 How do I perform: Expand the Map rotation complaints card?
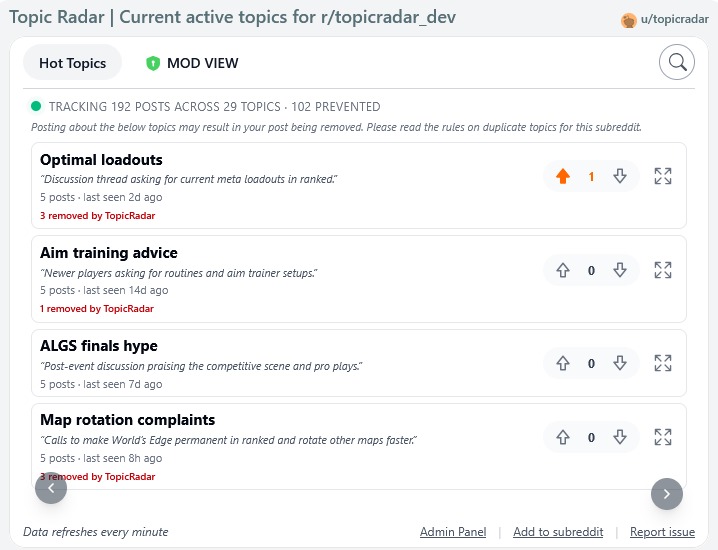click(x=663, y=437)
